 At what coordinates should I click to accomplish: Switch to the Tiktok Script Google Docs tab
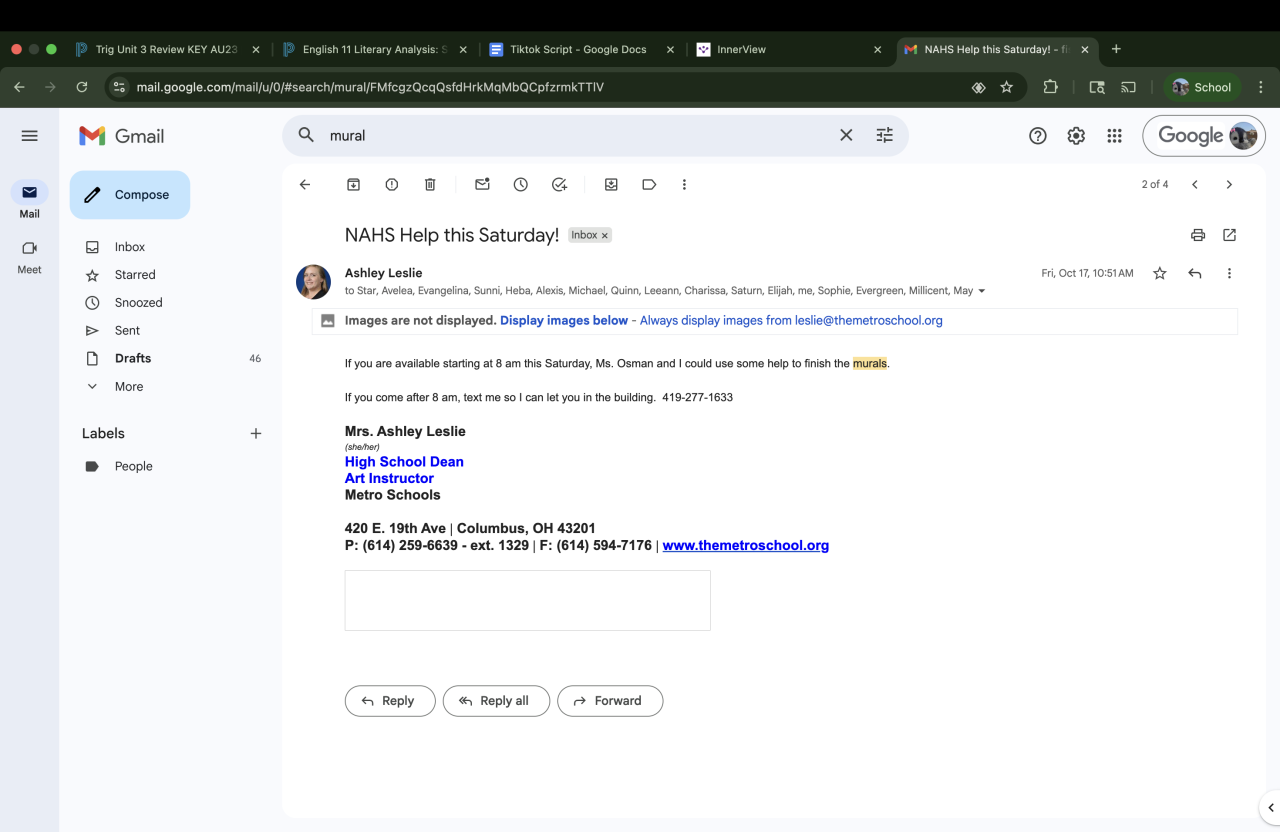pyautogui.click(x=578, y=49)
